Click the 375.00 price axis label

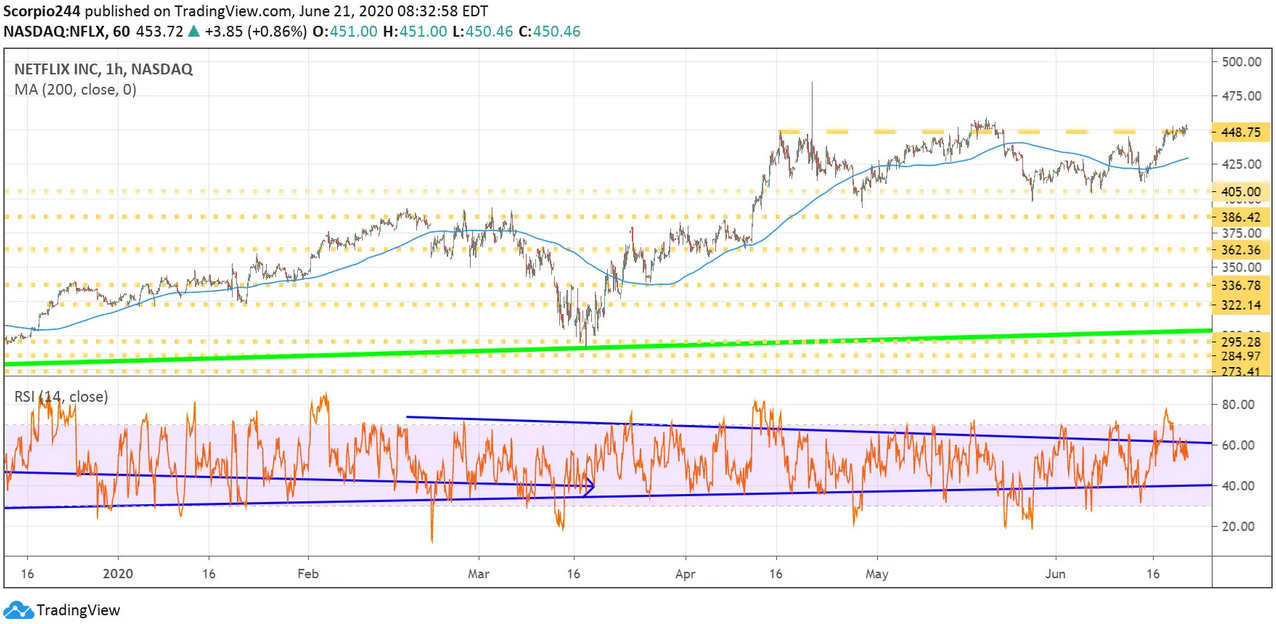tap(1239, 232)
